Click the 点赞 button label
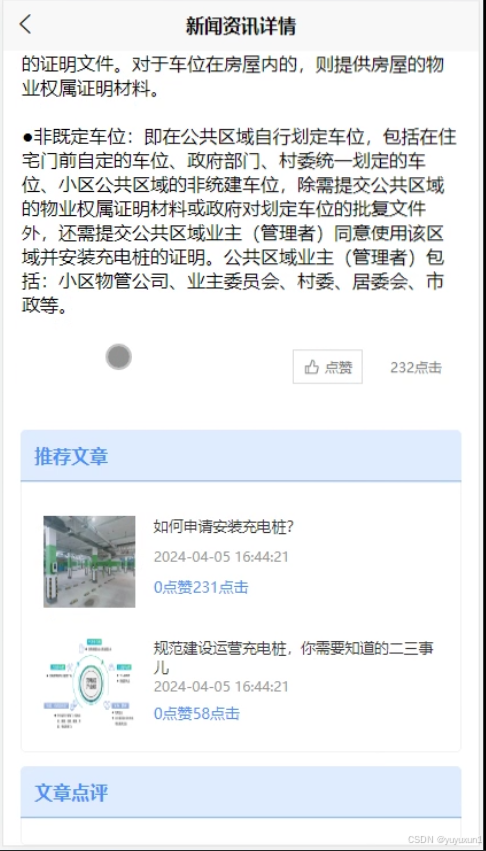 tap(339, 367)
